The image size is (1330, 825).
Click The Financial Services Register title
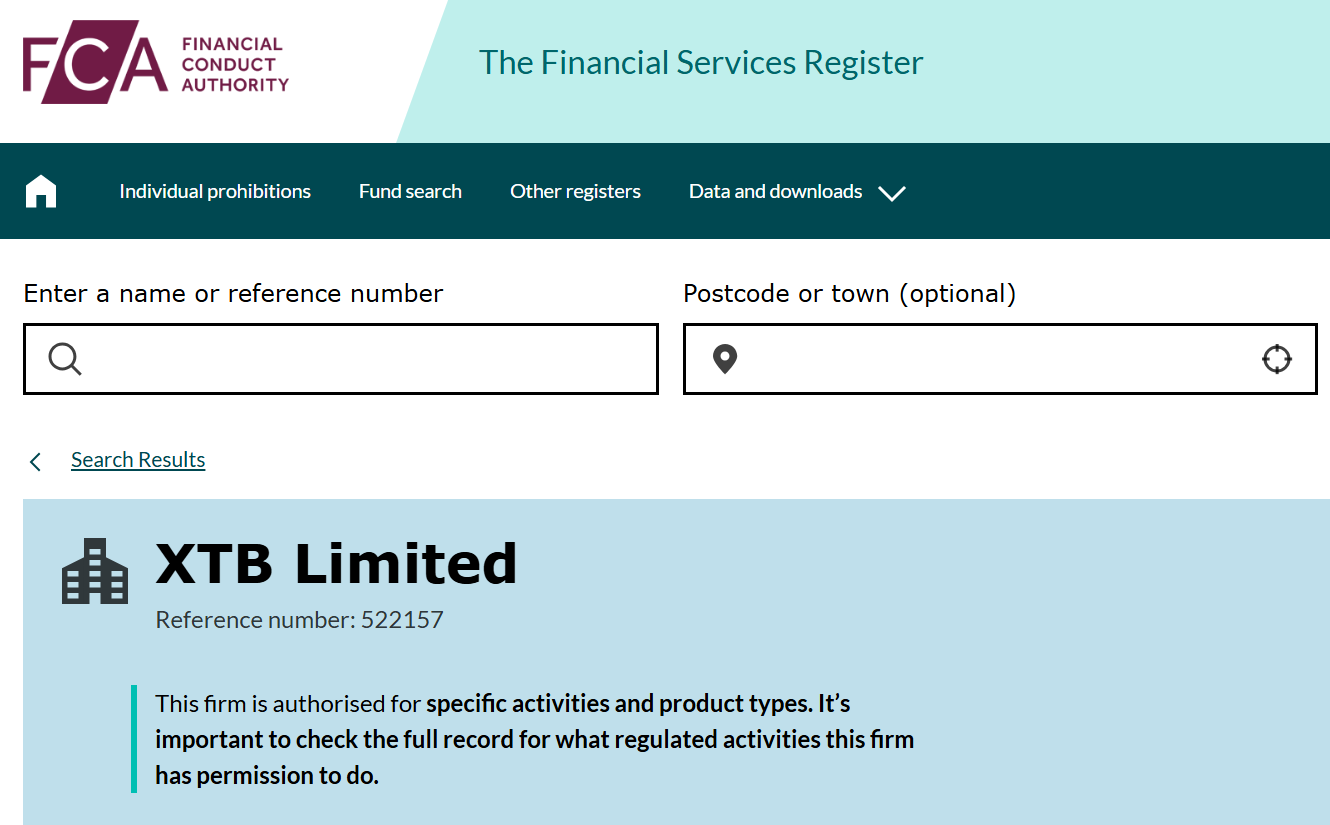pos(701,63)
